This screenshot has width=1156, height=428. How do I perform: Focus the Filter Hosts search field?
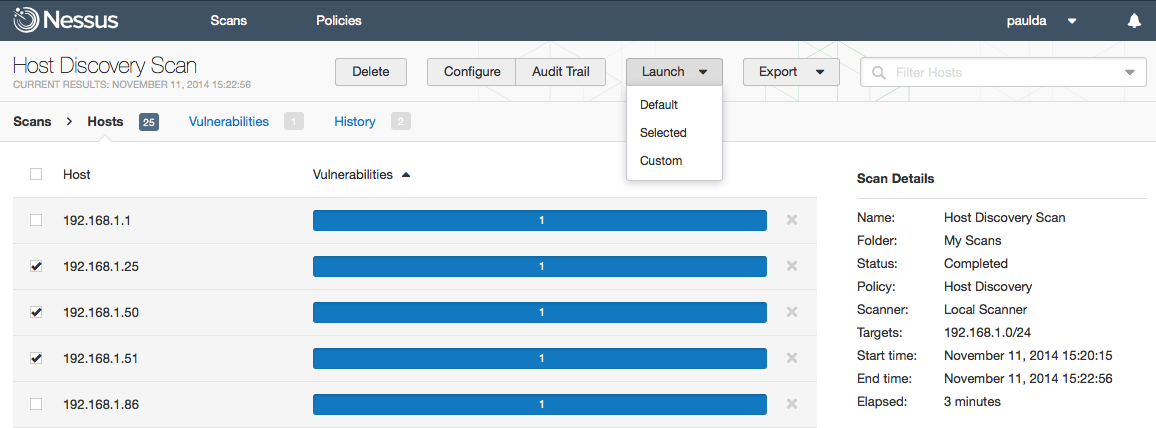click(x=1003, y=72)
